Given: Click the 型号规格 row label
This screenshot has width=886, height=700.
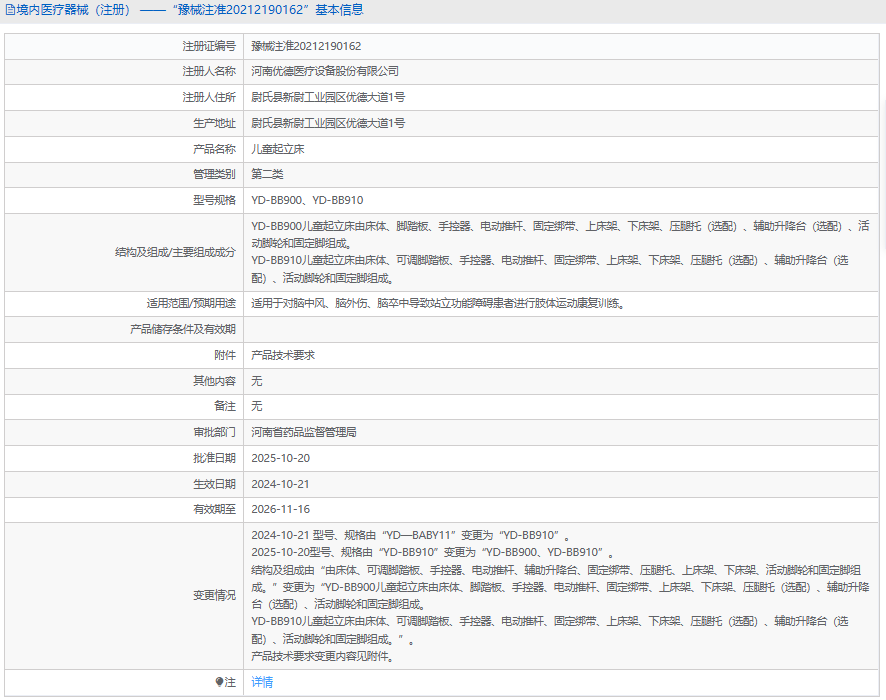Looking at the screenshot, I should (214, 200).
